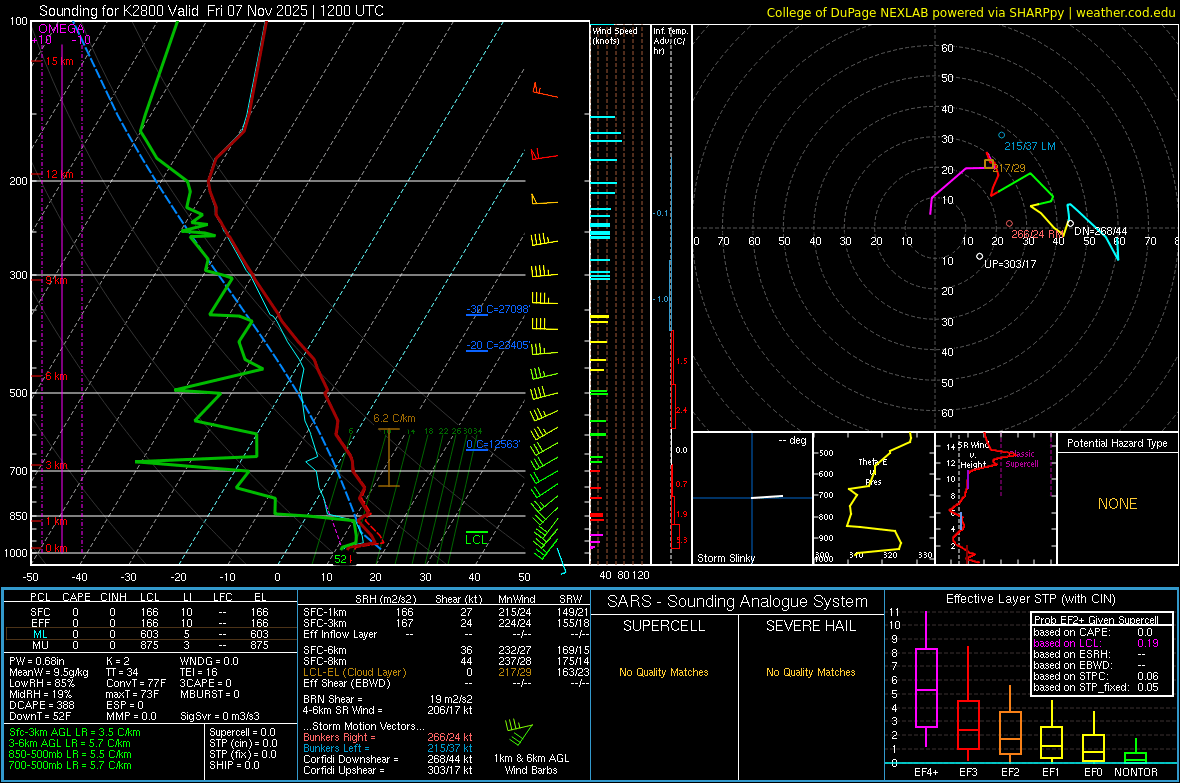Click the 'based on STPC: 0.06' line

tap(1096, 676)
